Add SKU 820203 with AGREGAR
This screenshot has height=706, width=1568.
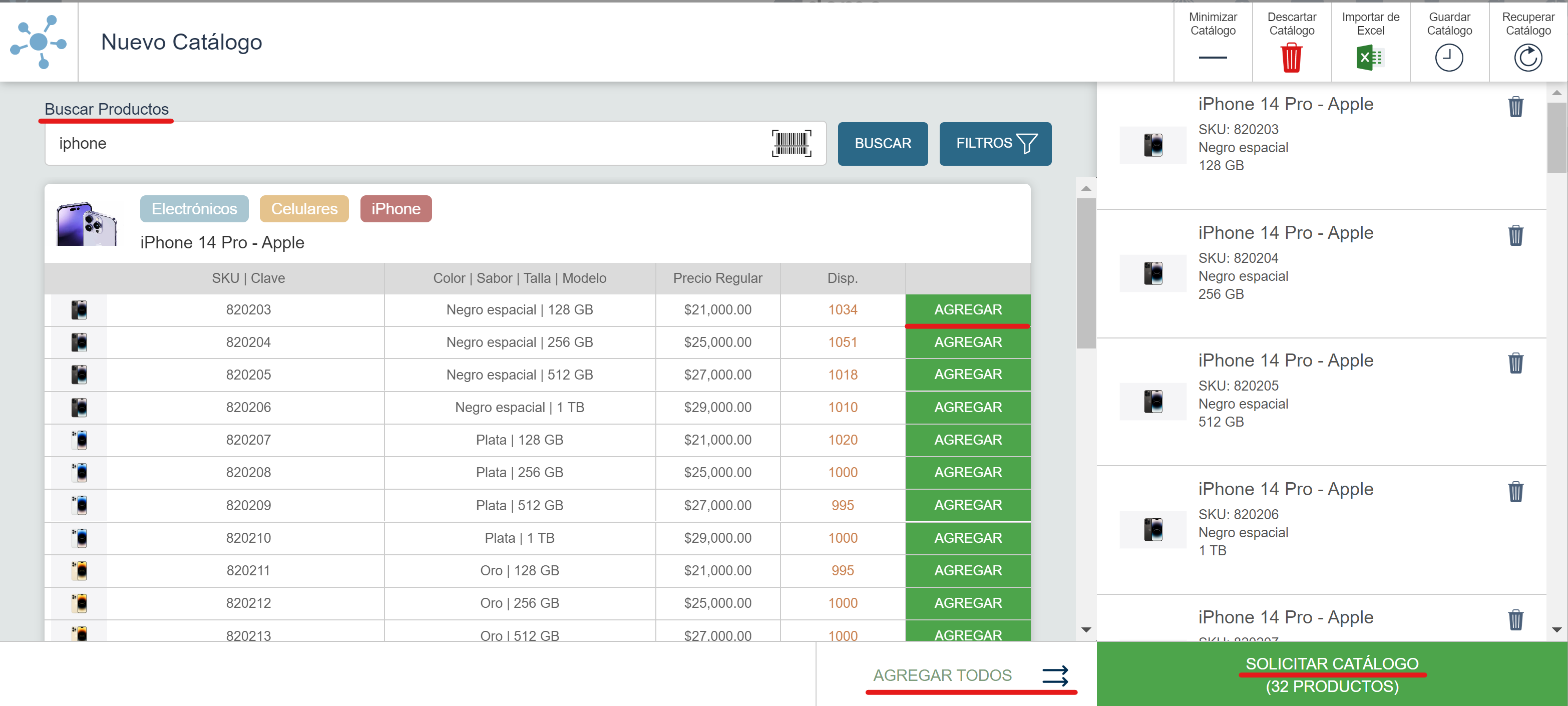(x=968, y=310)
